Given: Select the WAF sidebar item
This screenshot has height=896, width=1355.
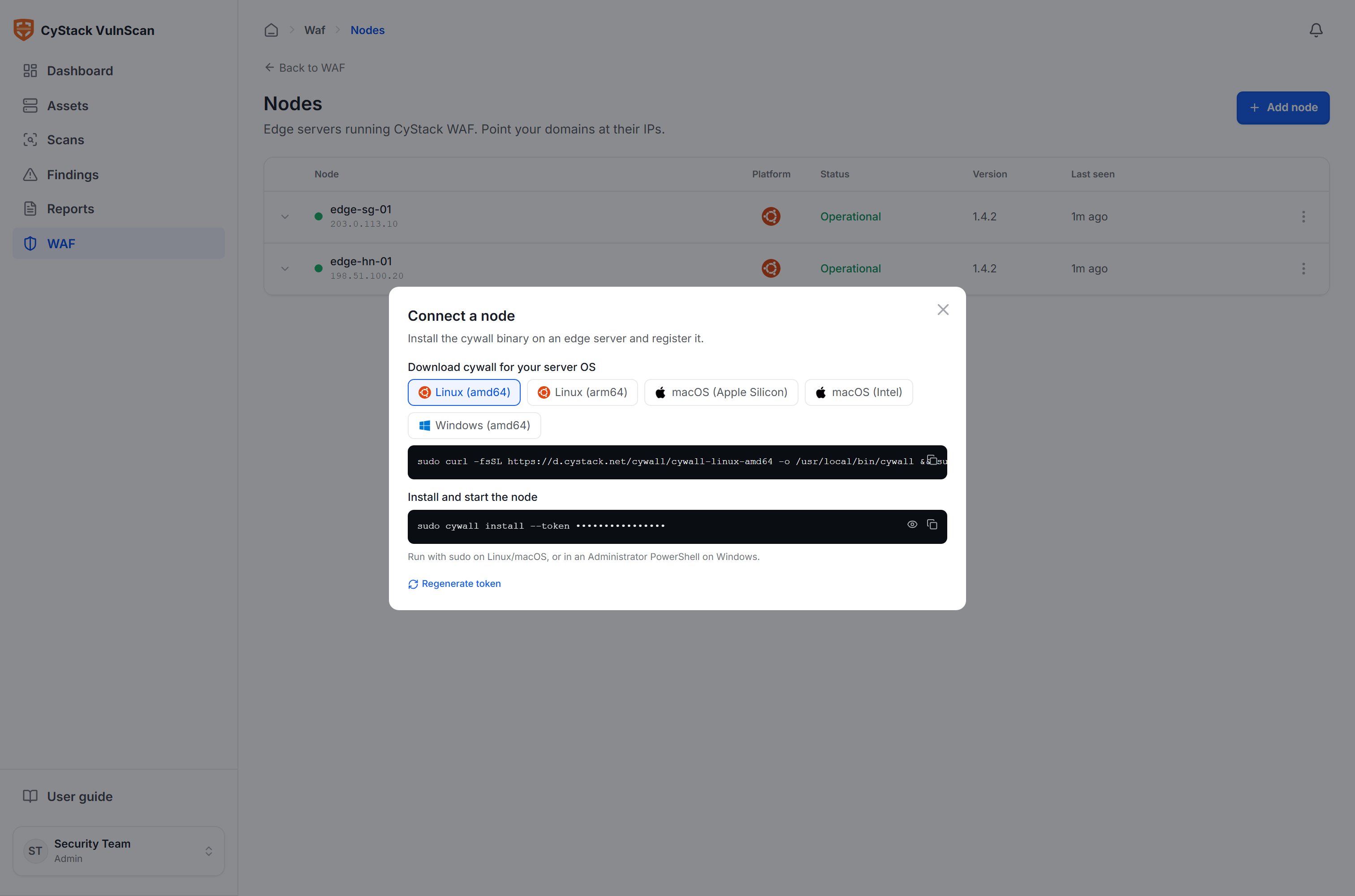Looking at the screenshot, I should coord(118,243).
